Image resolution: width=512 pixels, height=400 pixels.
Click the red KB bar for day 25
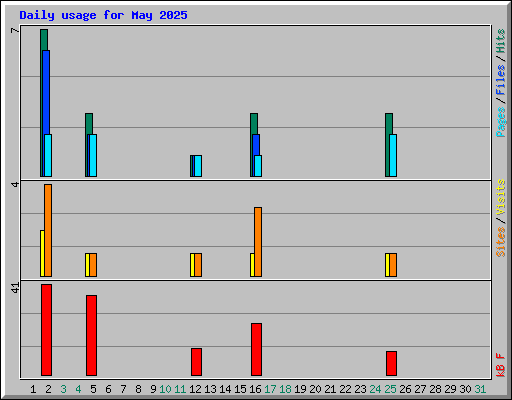pos(391,363)
